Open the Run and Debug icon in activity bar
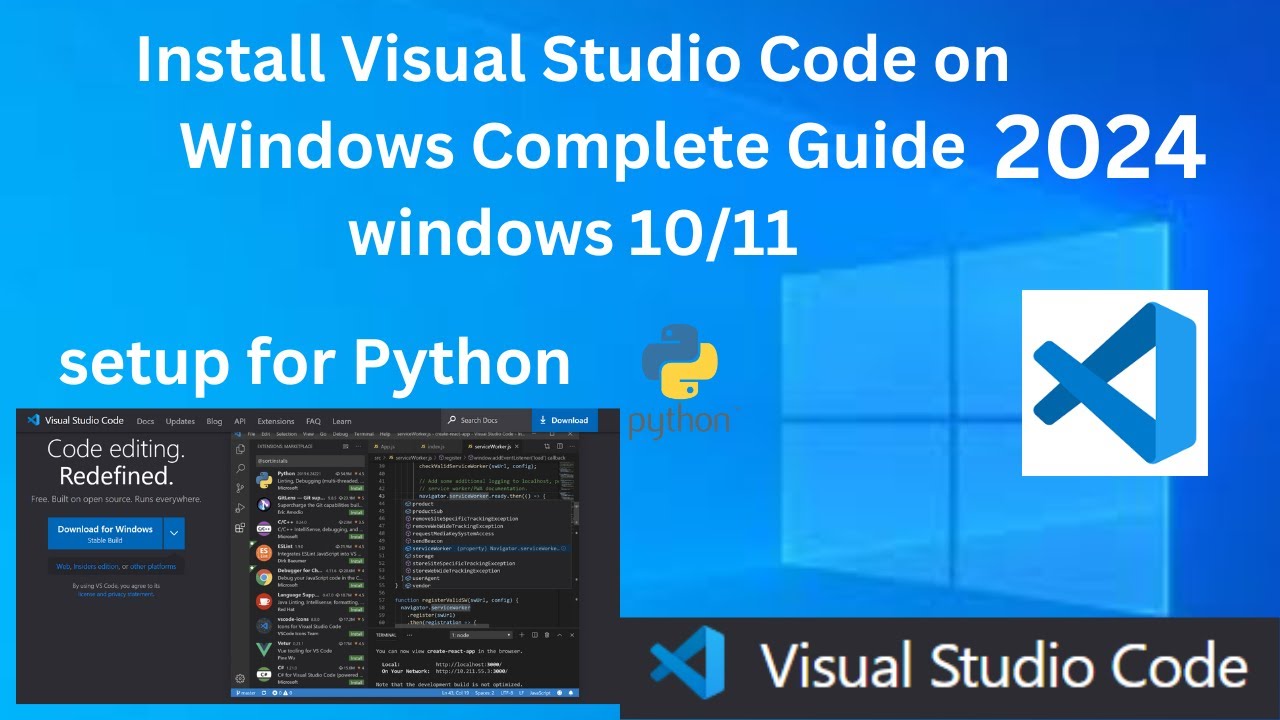Image resolution: width=1280 pixels, height=720 pixels. click(240, 508)
